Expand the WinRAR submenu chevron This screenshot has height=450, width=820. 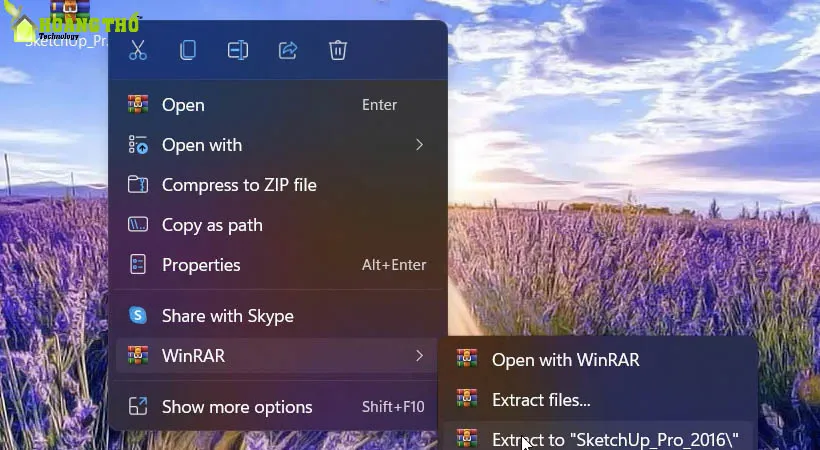click(x=419, y=355)
